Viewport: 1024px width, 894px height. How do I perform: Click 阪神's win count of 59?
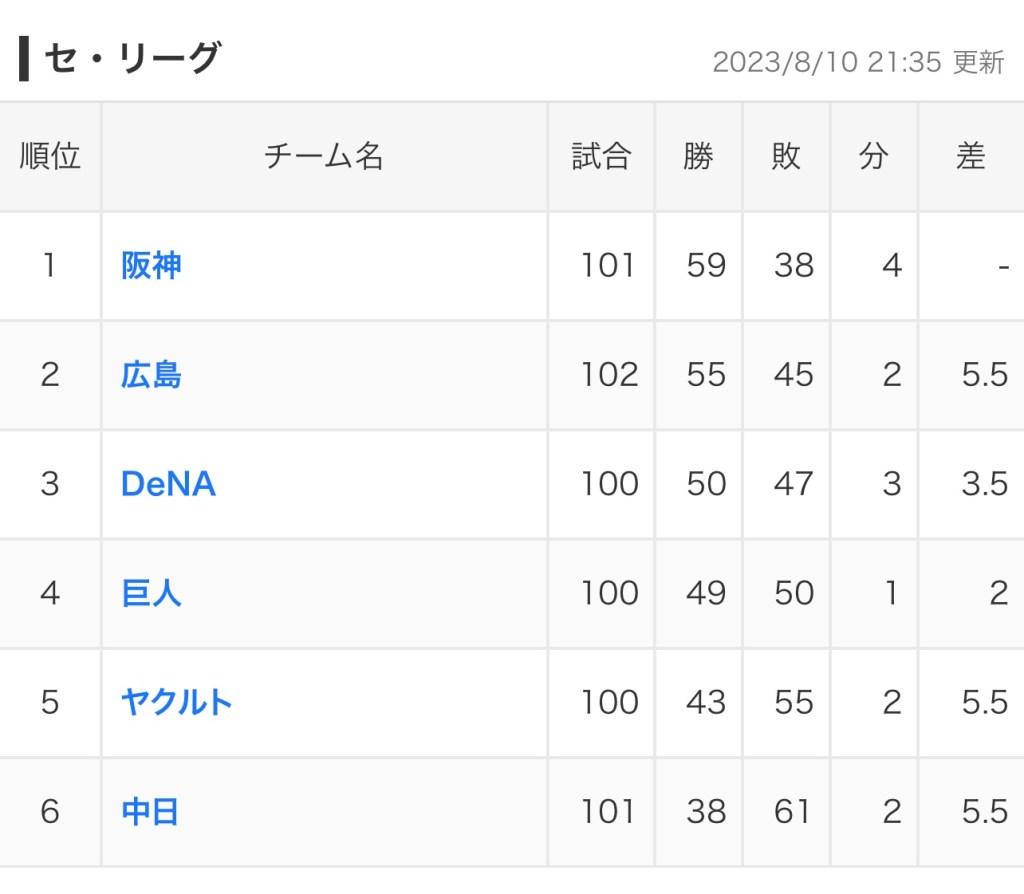(x=706, y=266)
